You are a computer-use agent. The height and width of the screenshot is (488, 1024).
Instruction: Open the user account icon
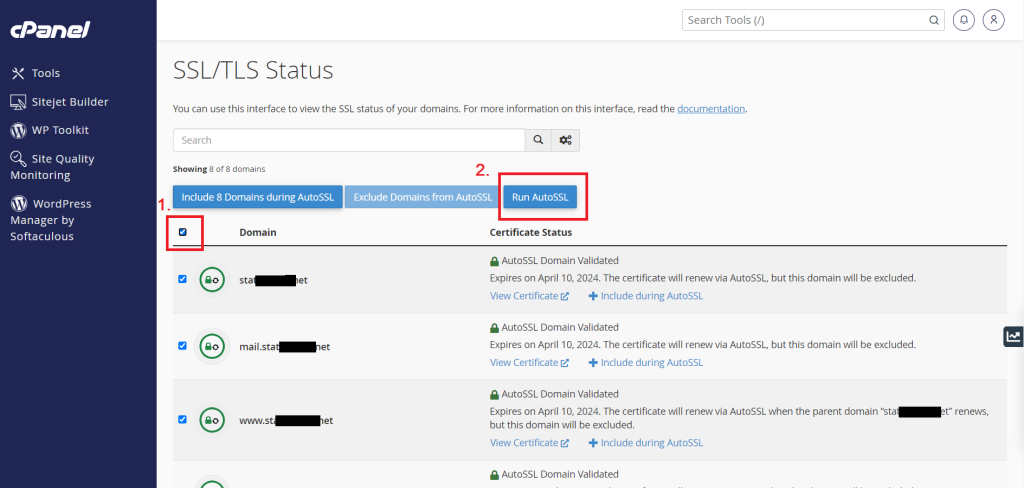[x=993, y=20]
